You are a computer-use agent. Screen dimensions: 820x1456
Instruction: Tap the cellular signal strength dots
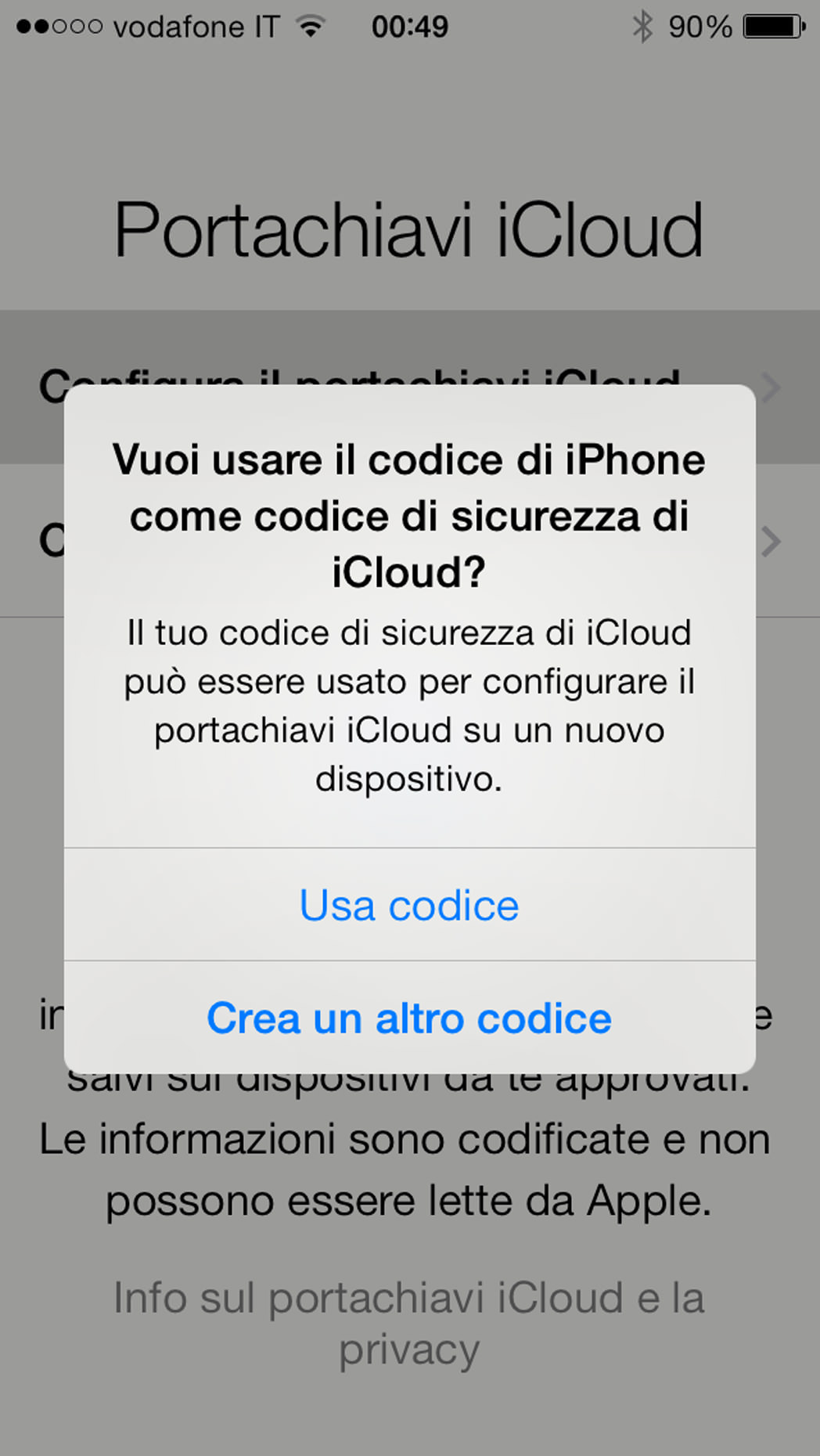(59, 27)
